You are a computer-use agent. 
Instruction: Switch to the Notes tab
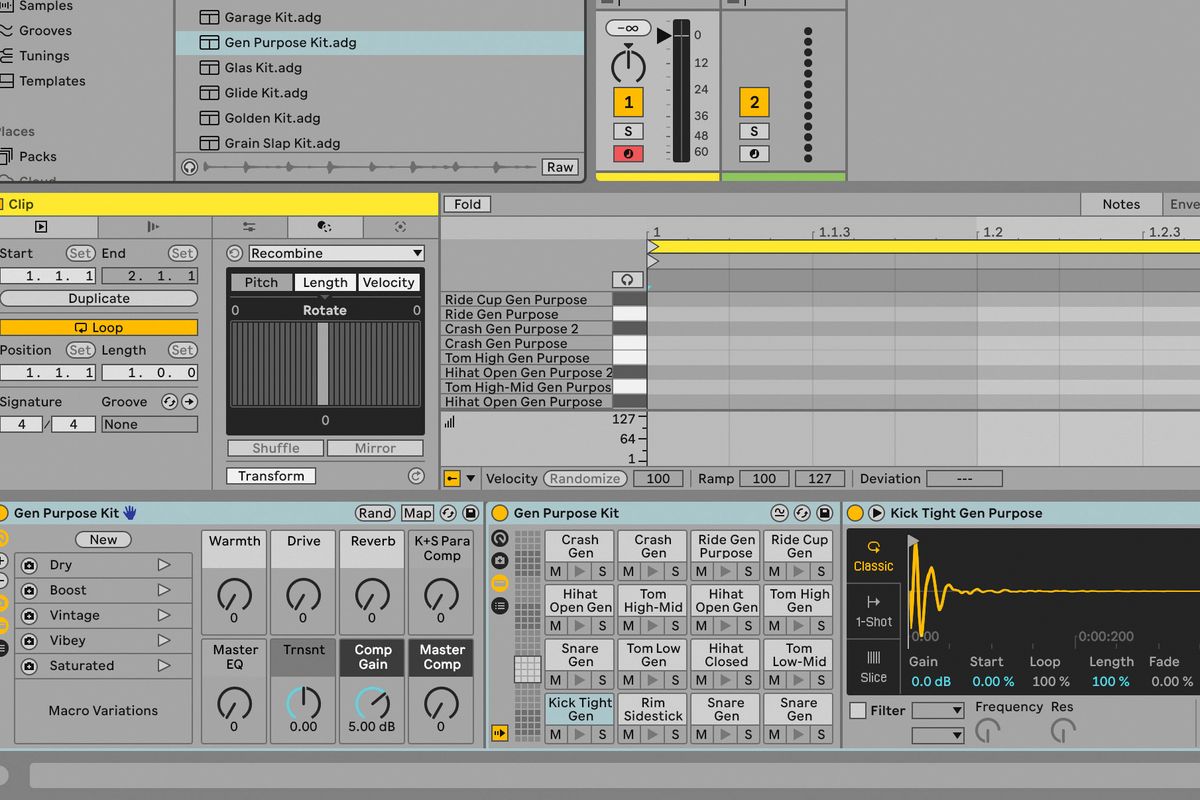click(x=1121, y=203)
